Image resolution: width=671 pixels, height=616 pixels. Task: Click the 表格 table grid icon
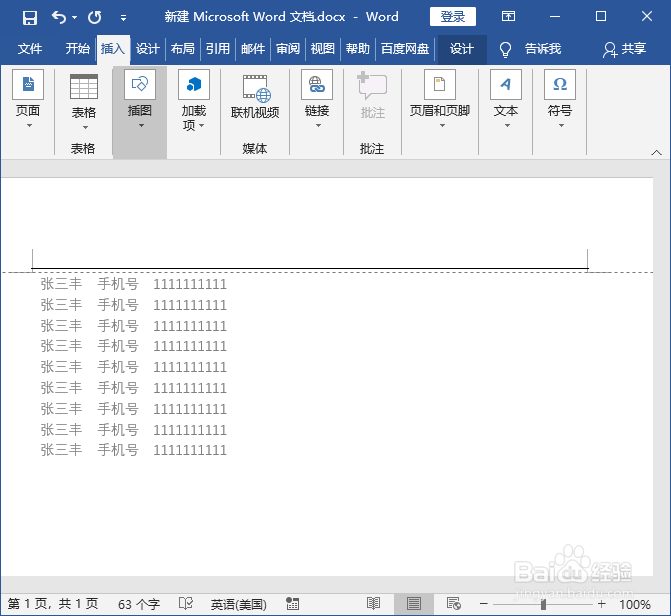click(83, 86)
